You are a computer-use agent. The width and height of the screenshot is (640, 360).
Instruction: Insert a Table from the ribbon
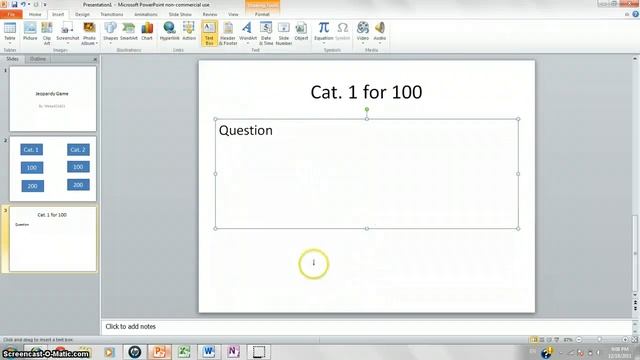(10, 33)
